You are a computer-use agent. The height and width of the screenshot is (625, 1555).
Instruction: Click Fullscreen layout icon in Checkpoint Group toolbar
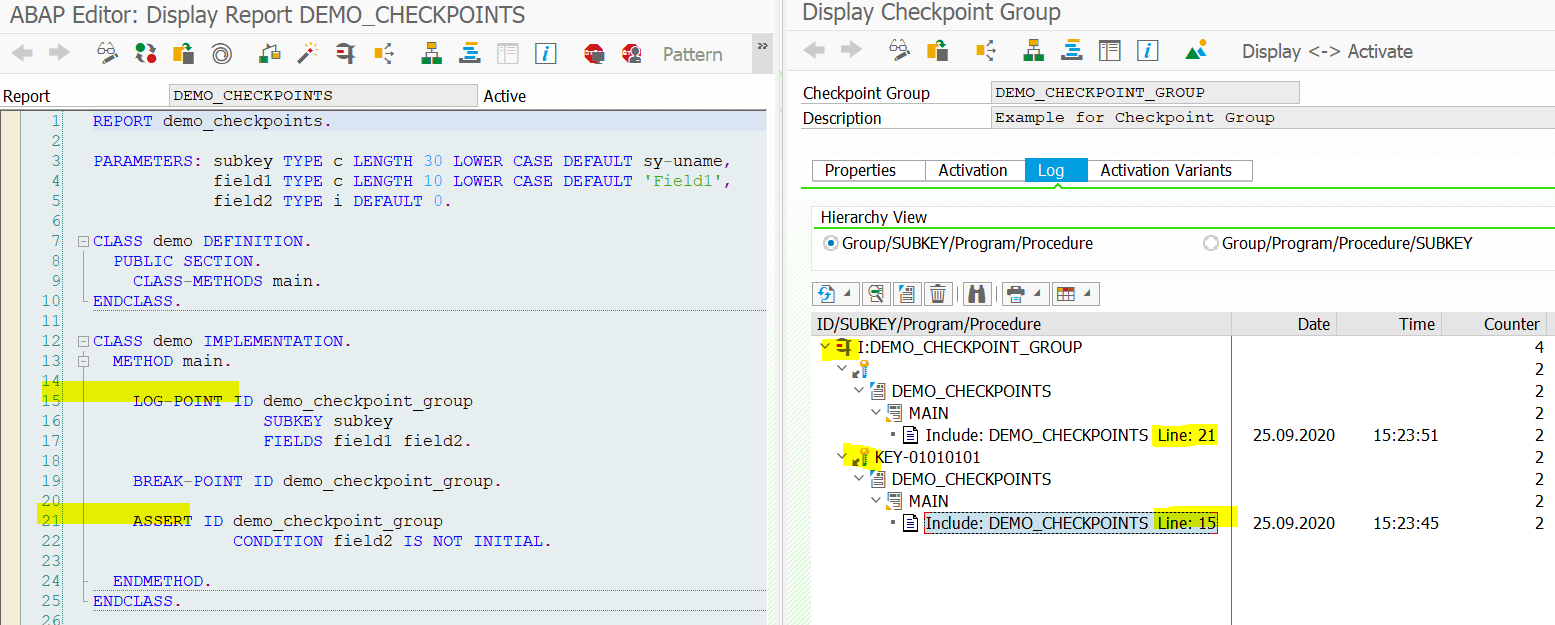click(1109, 50)
